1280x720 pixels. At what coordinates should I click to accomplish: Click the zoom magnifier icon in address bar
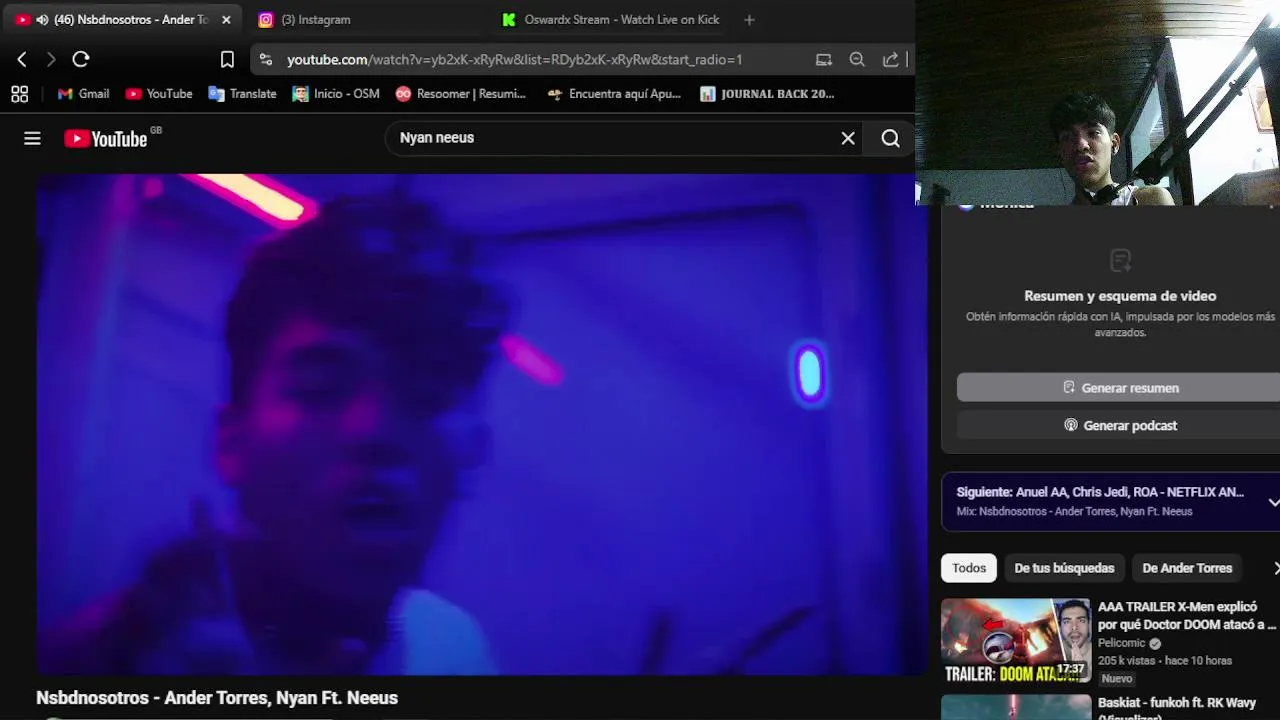857,59
